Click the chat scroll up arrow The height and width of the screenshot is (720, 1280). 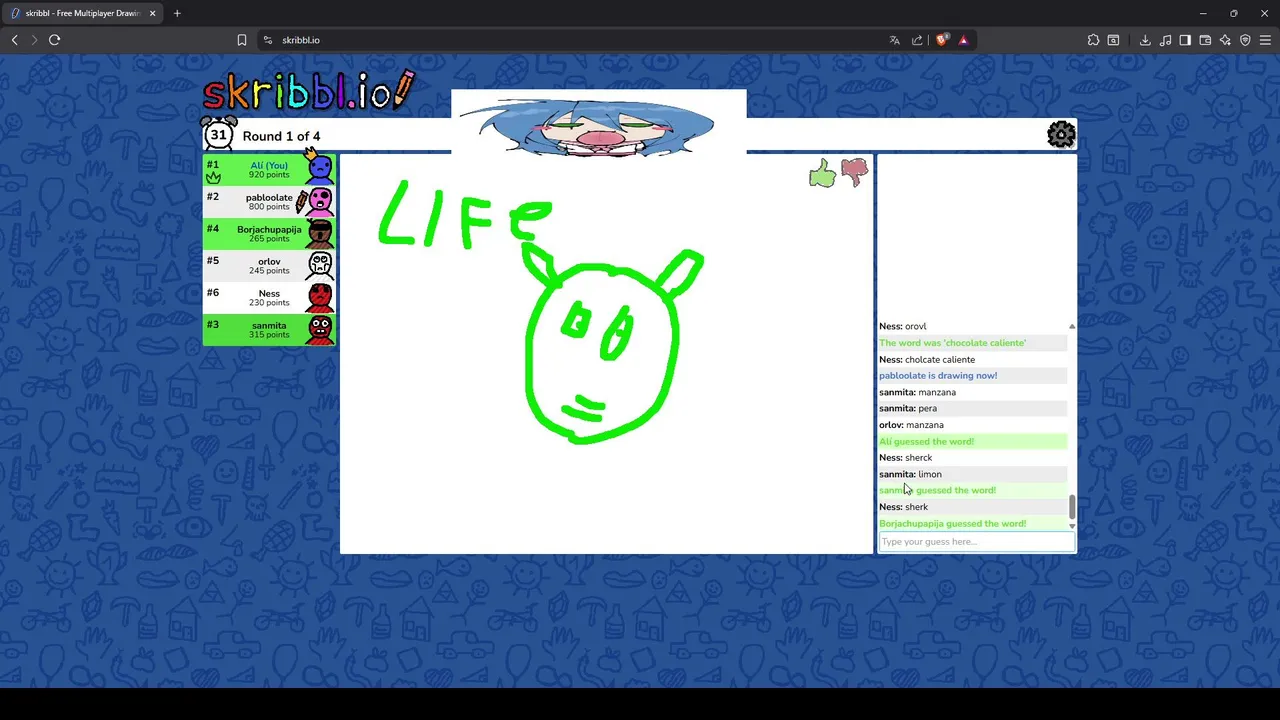click(x=1072, y=326)
